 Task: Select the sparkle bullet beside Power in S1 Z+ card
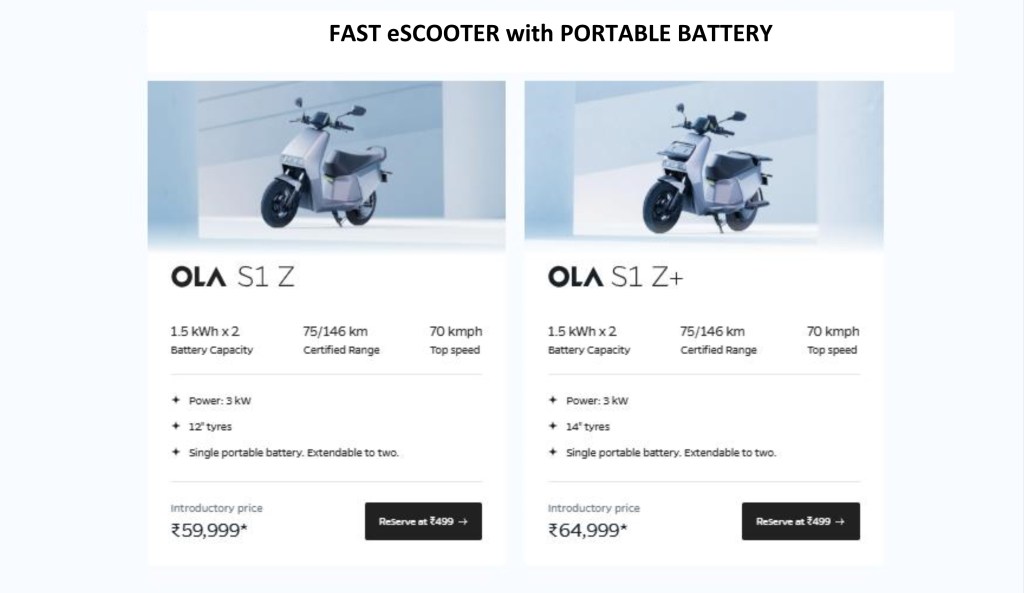tap(552, 401)
